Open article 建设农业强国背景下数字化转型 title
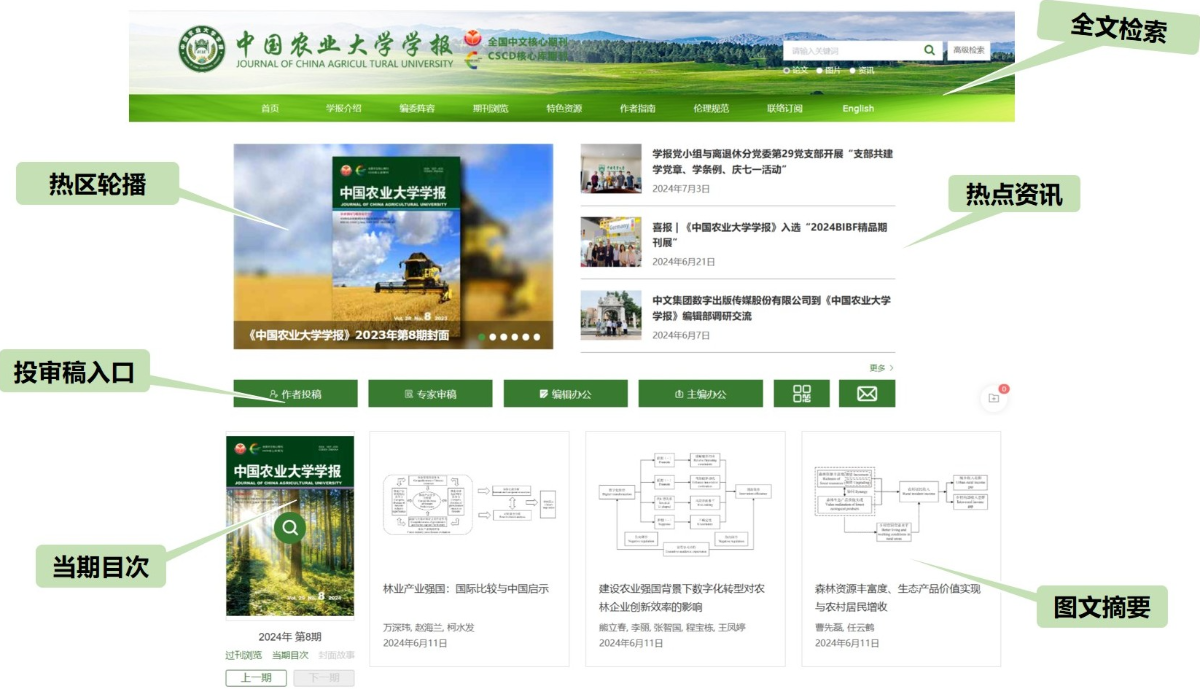The height and width of the screenshot is (689, 1200). click(682, 598)
